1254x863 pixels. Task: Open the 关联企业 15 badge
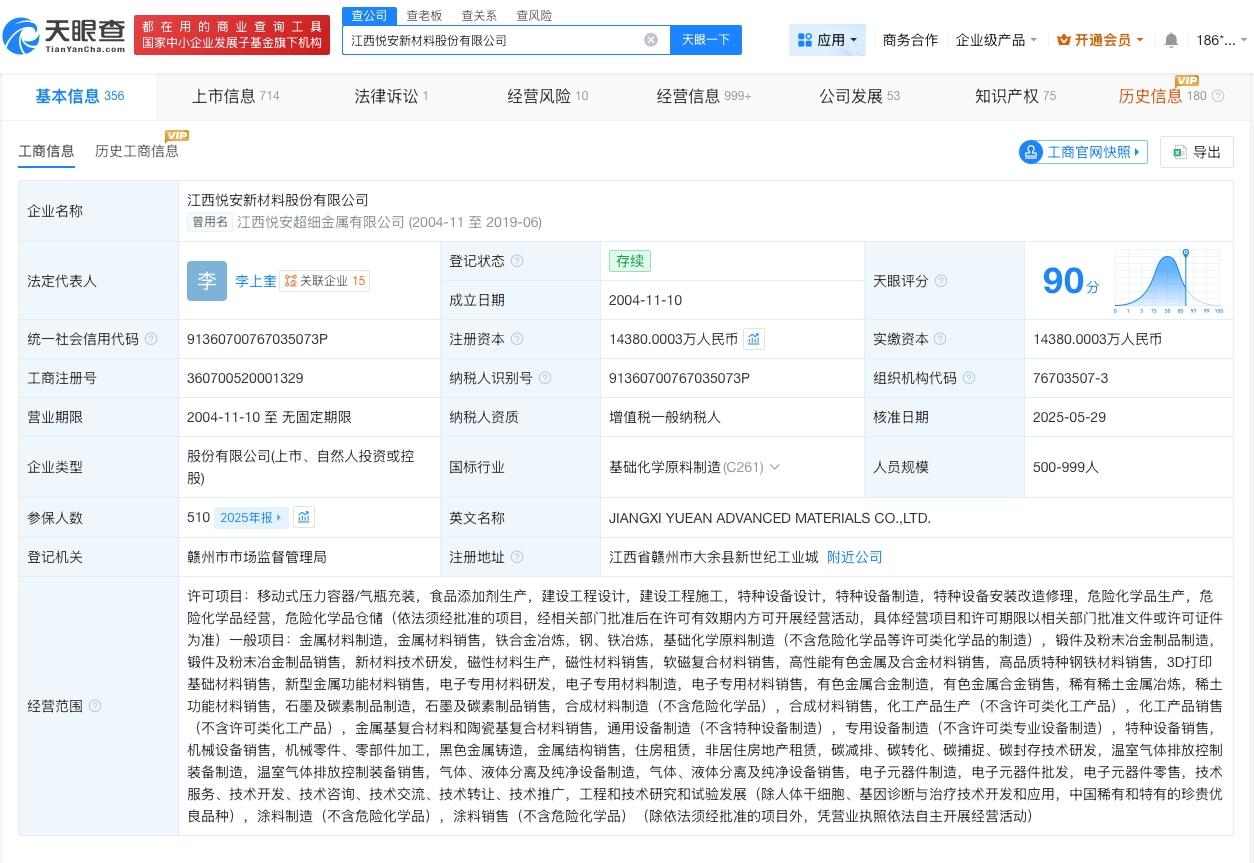tap(324, 281)
